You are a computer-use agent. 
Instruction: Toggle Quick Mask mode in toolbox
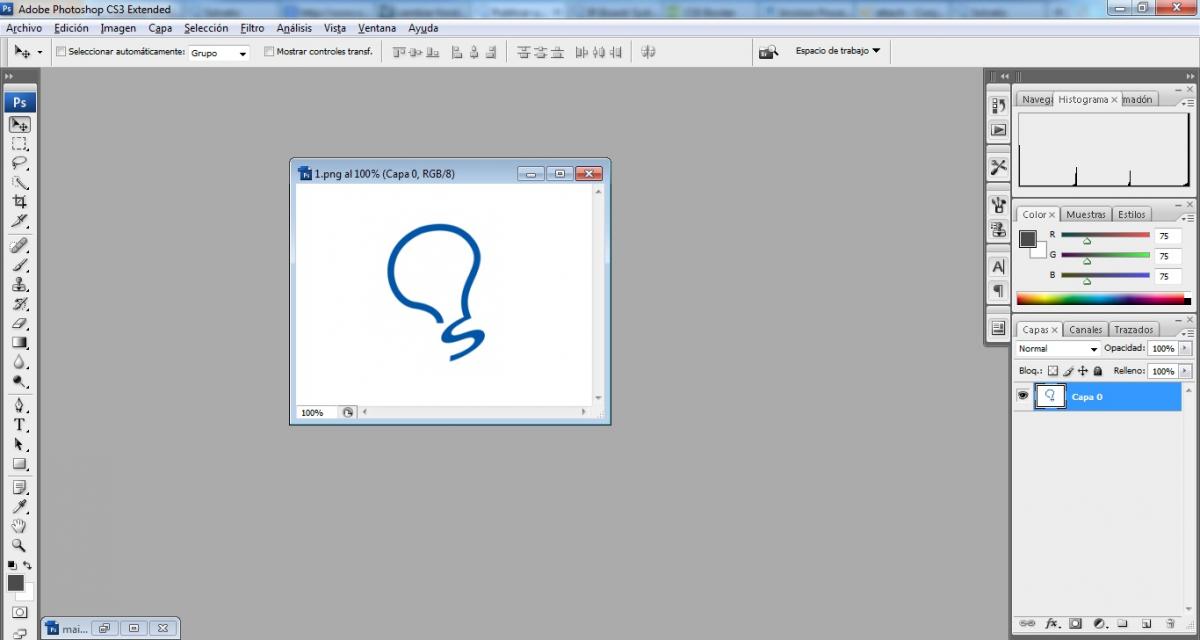point(19,612)
